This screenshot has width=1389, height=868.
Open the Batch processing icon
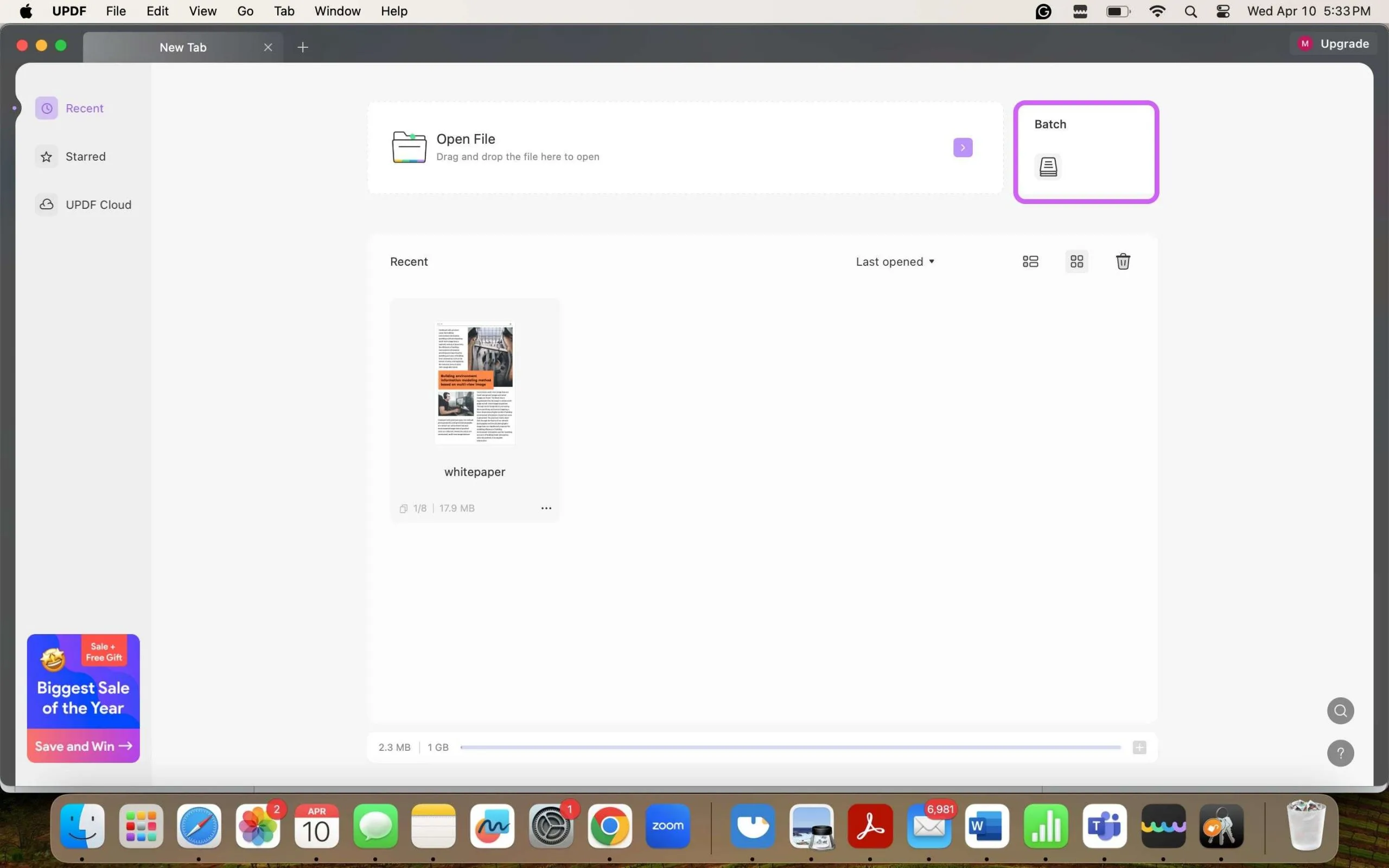1048,167
